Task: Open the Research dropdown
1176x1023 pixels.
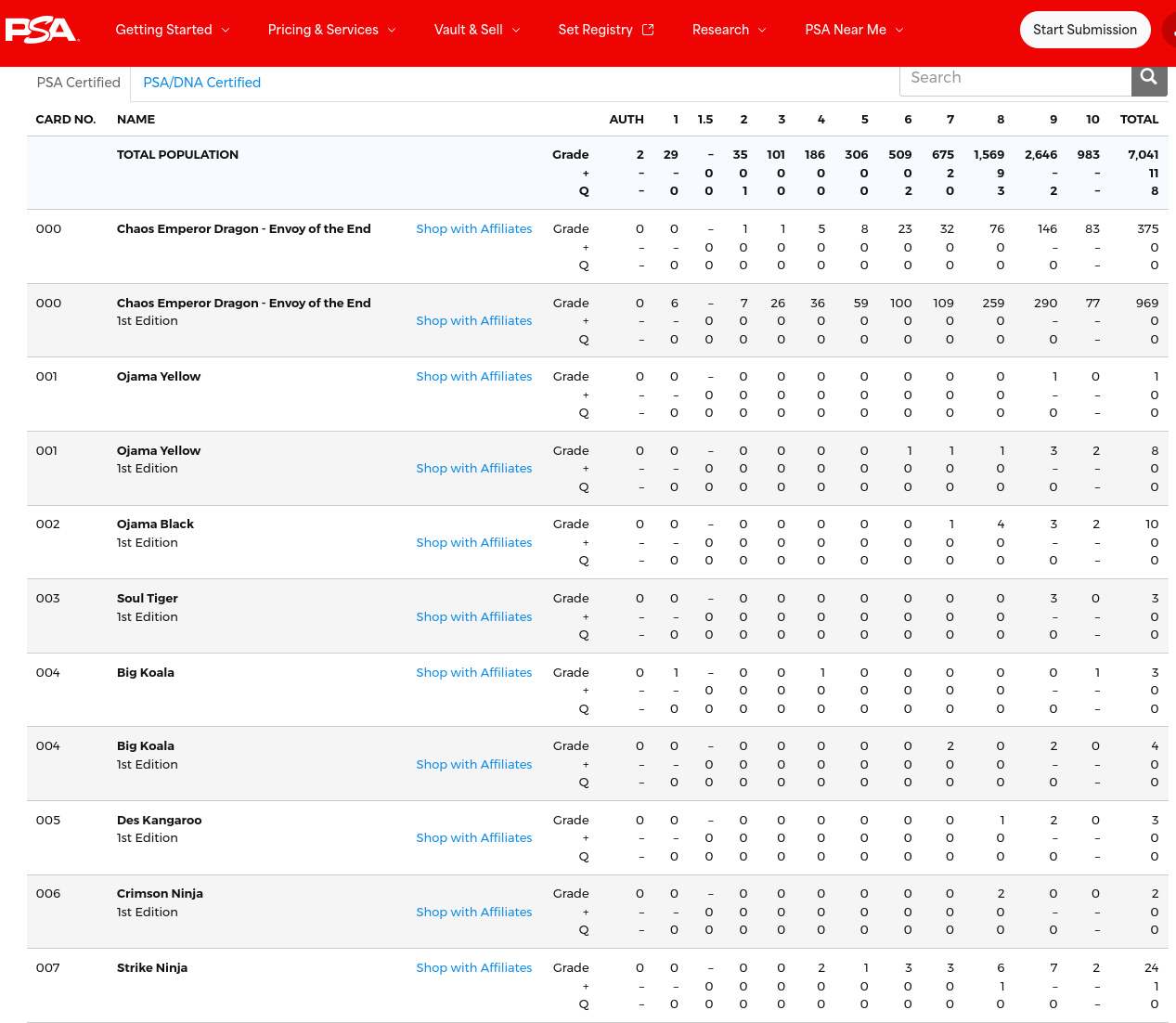Action: tap(729, 30)
